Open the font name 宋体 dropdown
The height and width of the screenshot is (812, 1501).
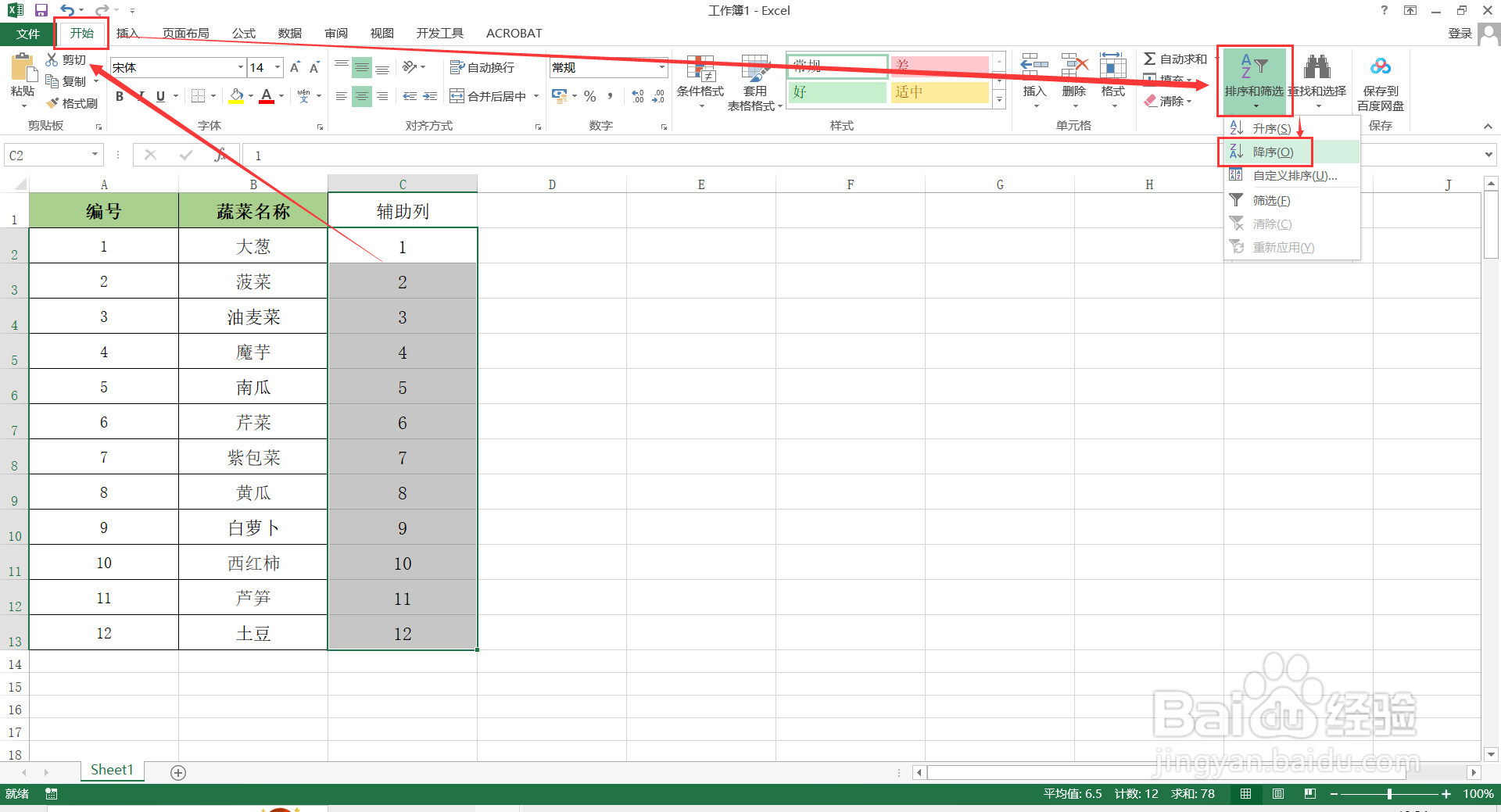(x=241, y=67)
